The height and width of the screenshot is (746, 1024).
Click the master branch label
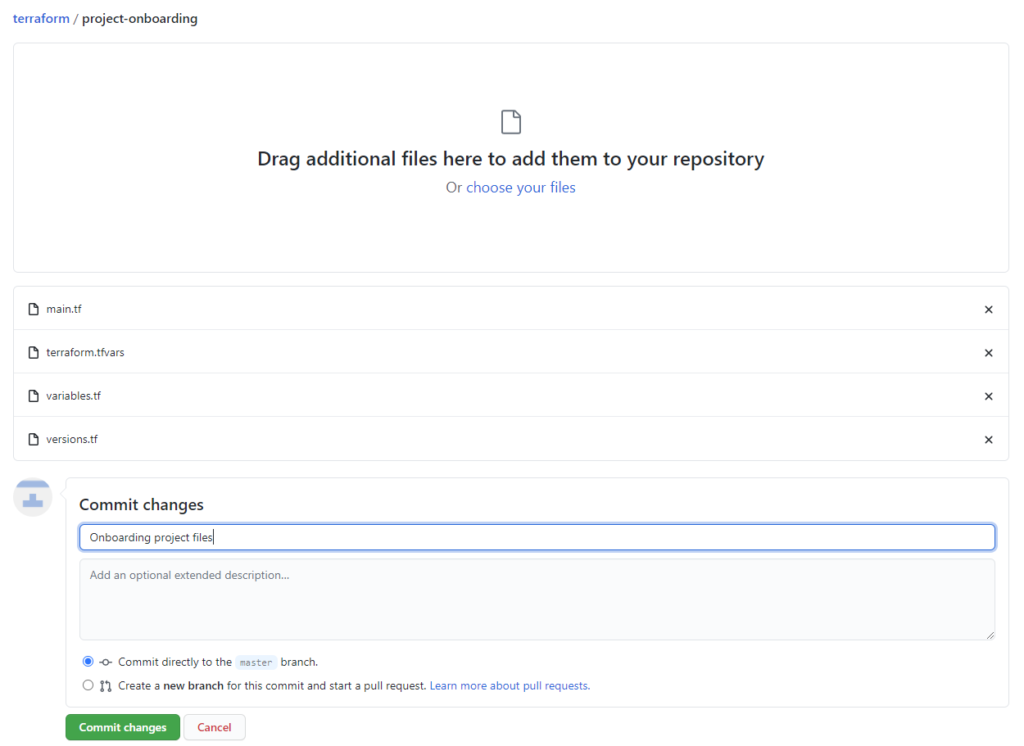255,662
